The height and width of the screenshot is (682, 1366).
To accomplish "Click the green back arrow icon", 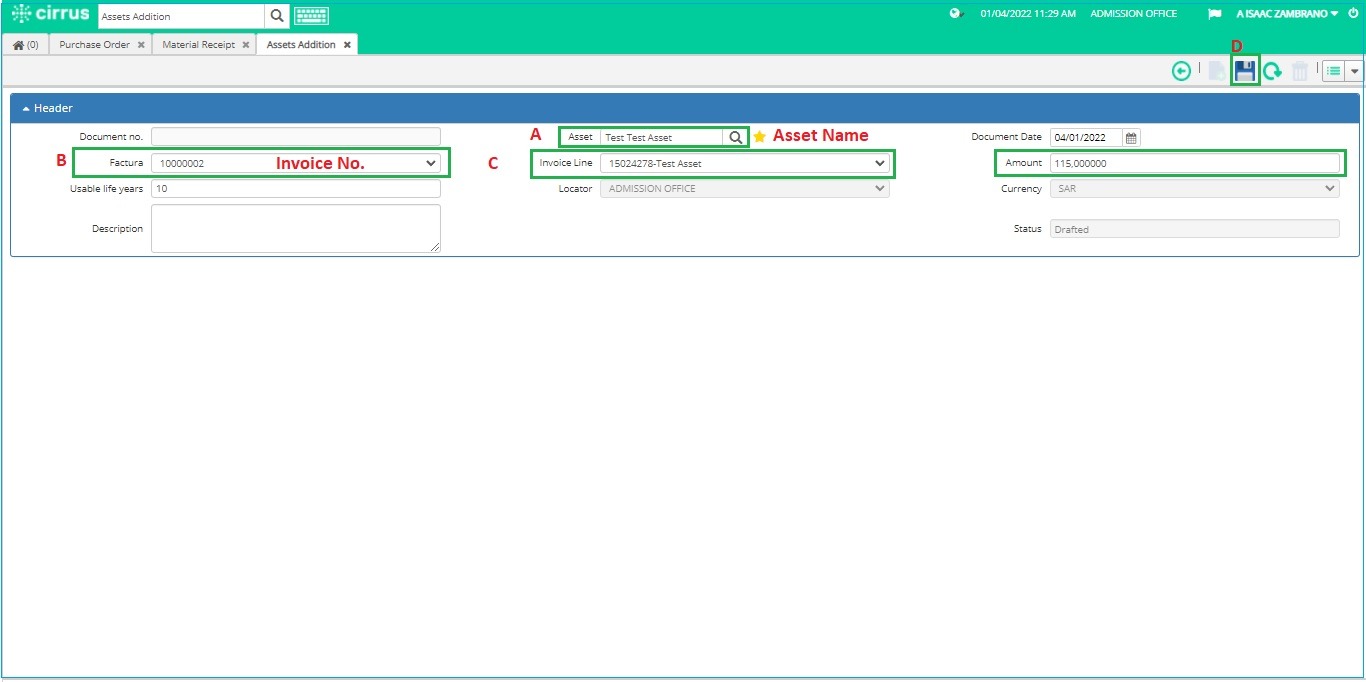I will 1182,71.
